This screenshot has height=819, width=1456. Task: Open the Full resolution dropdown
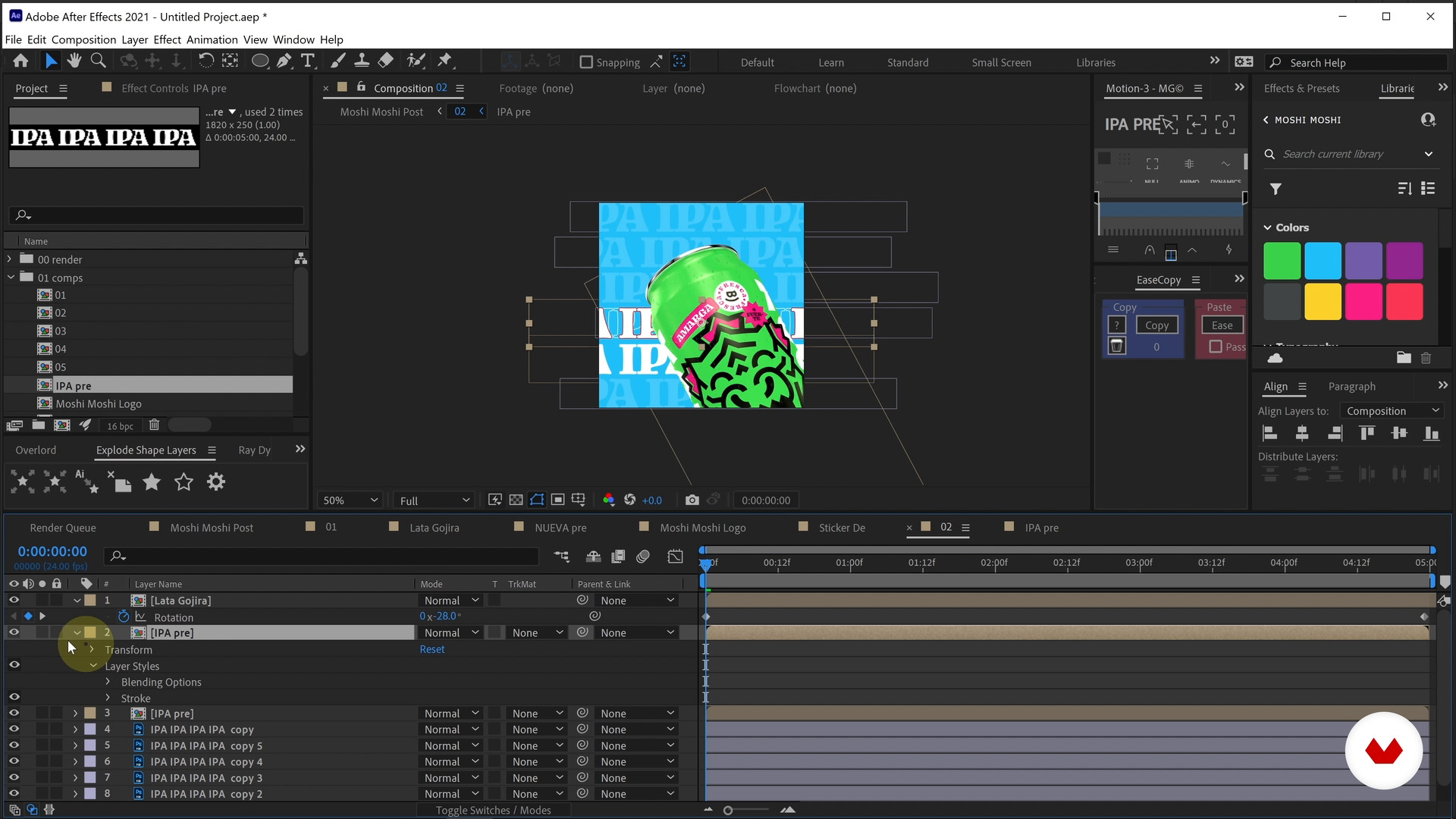435,500
